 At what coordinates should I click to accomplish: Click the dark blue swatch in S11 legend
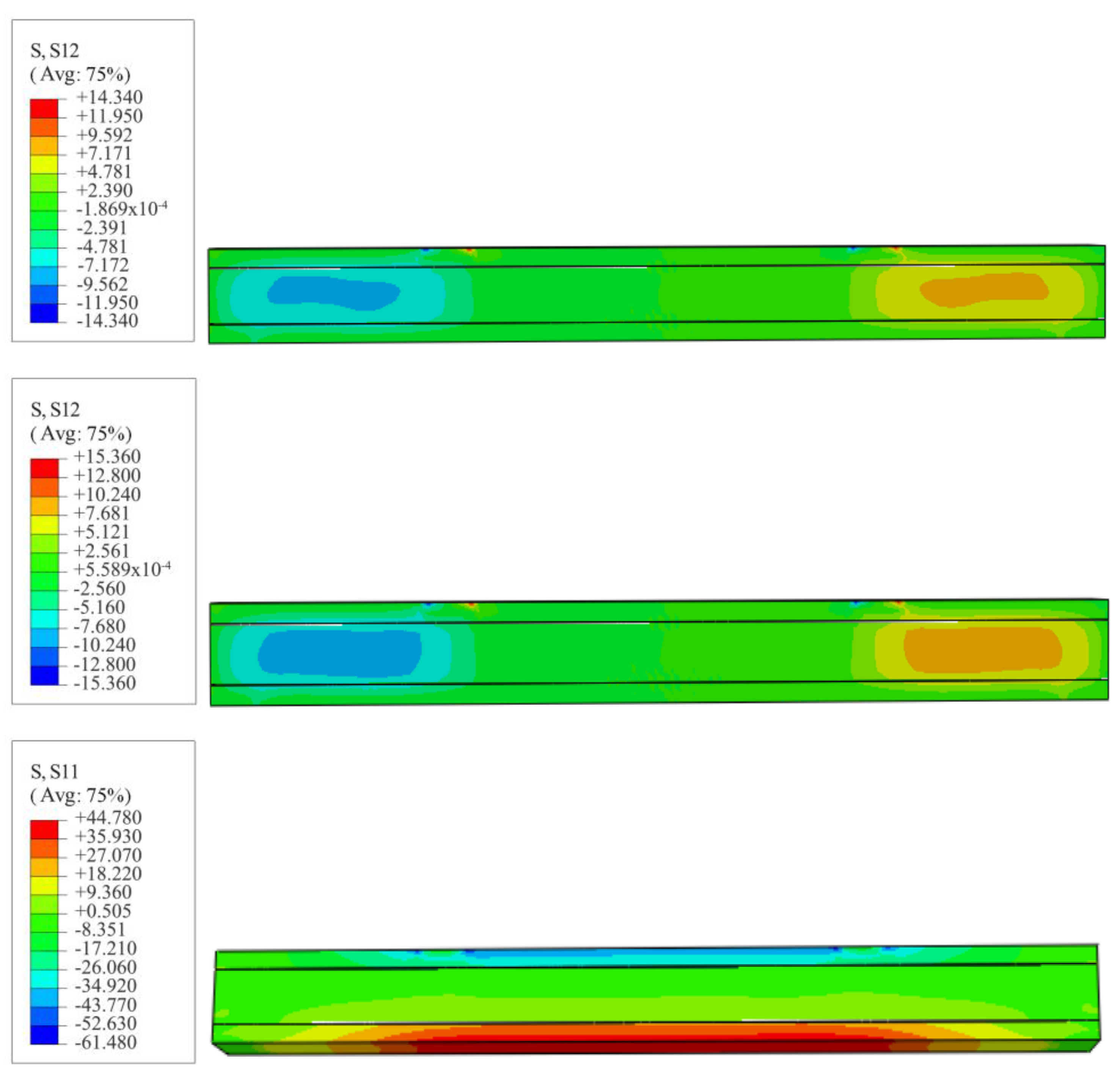coord(44,1035)
